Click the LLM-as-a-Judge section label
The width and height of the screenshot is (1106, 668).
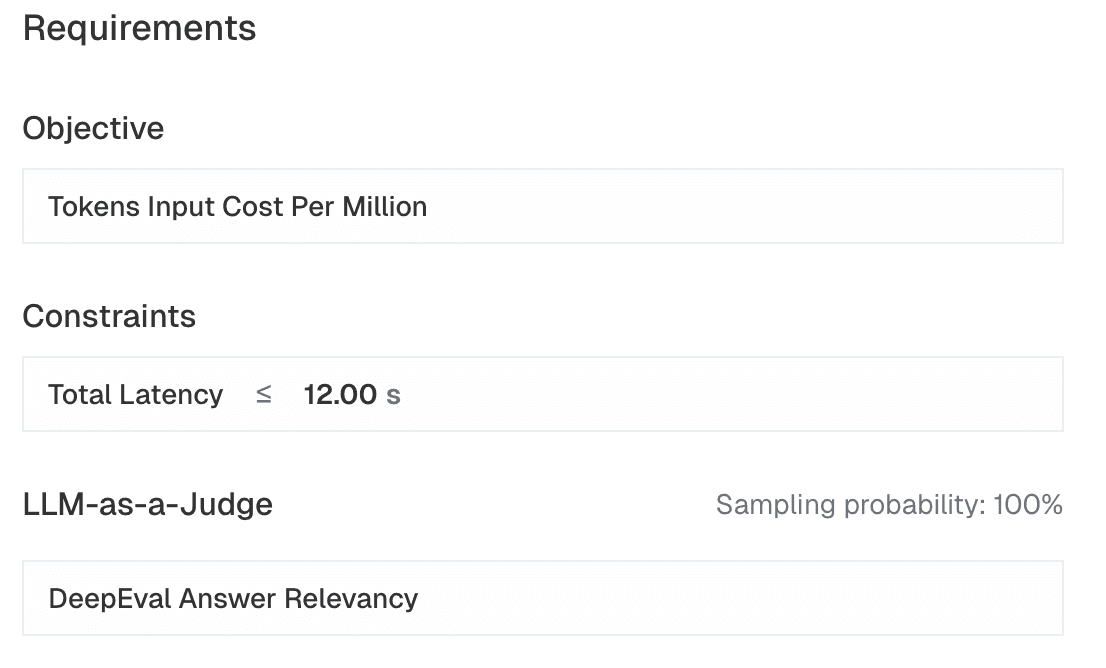[147, 504]
